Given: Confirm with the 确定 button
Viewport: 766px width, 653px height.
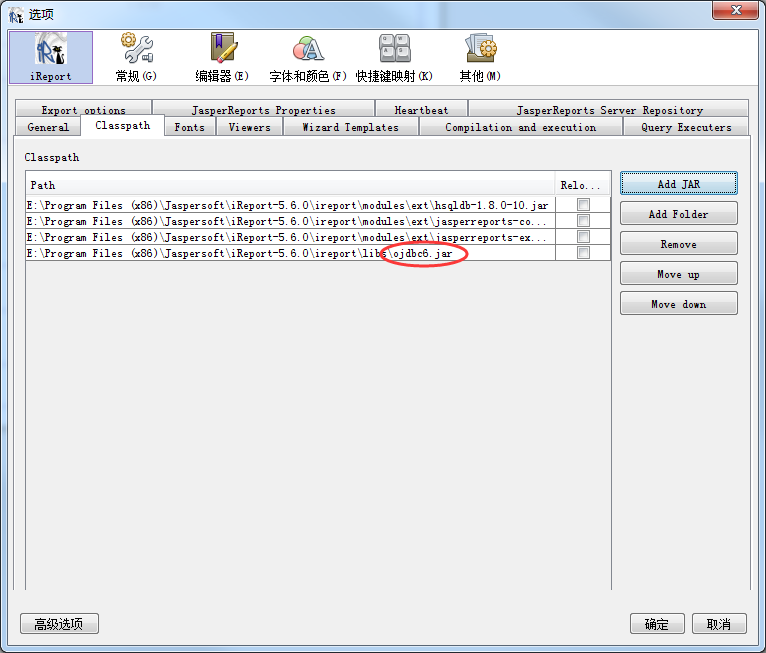Looking at the screenshot, I should [657, 624].
